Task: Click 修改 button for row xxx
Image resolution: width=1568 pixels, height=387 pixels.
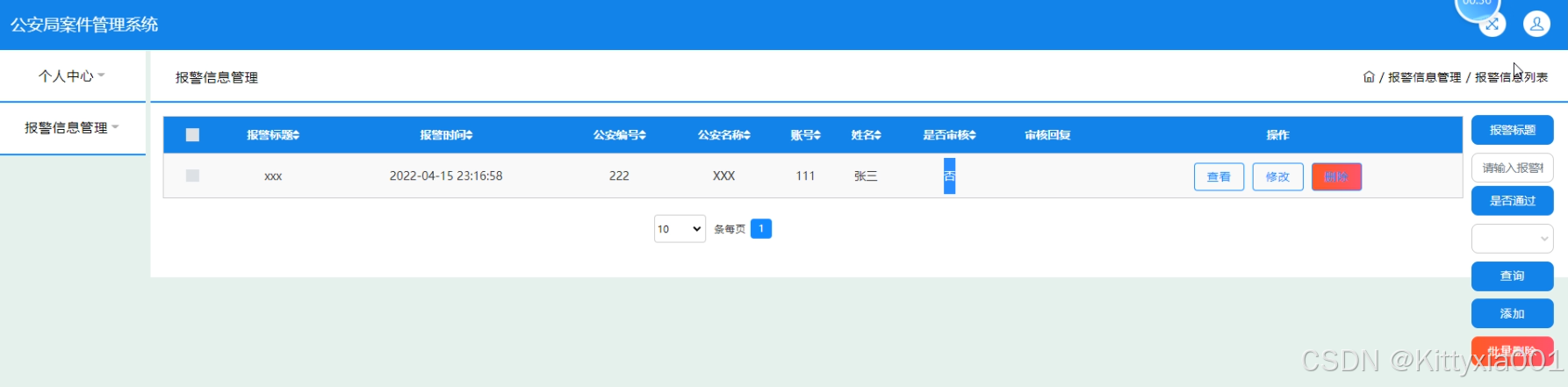Action: pos(1277,176)
